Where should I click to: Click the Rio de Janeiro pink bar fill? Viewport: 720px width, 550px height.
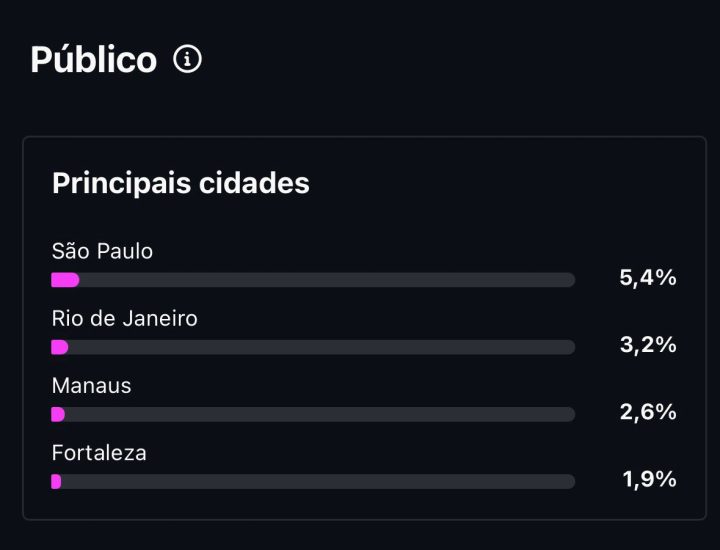click(60, 347)
